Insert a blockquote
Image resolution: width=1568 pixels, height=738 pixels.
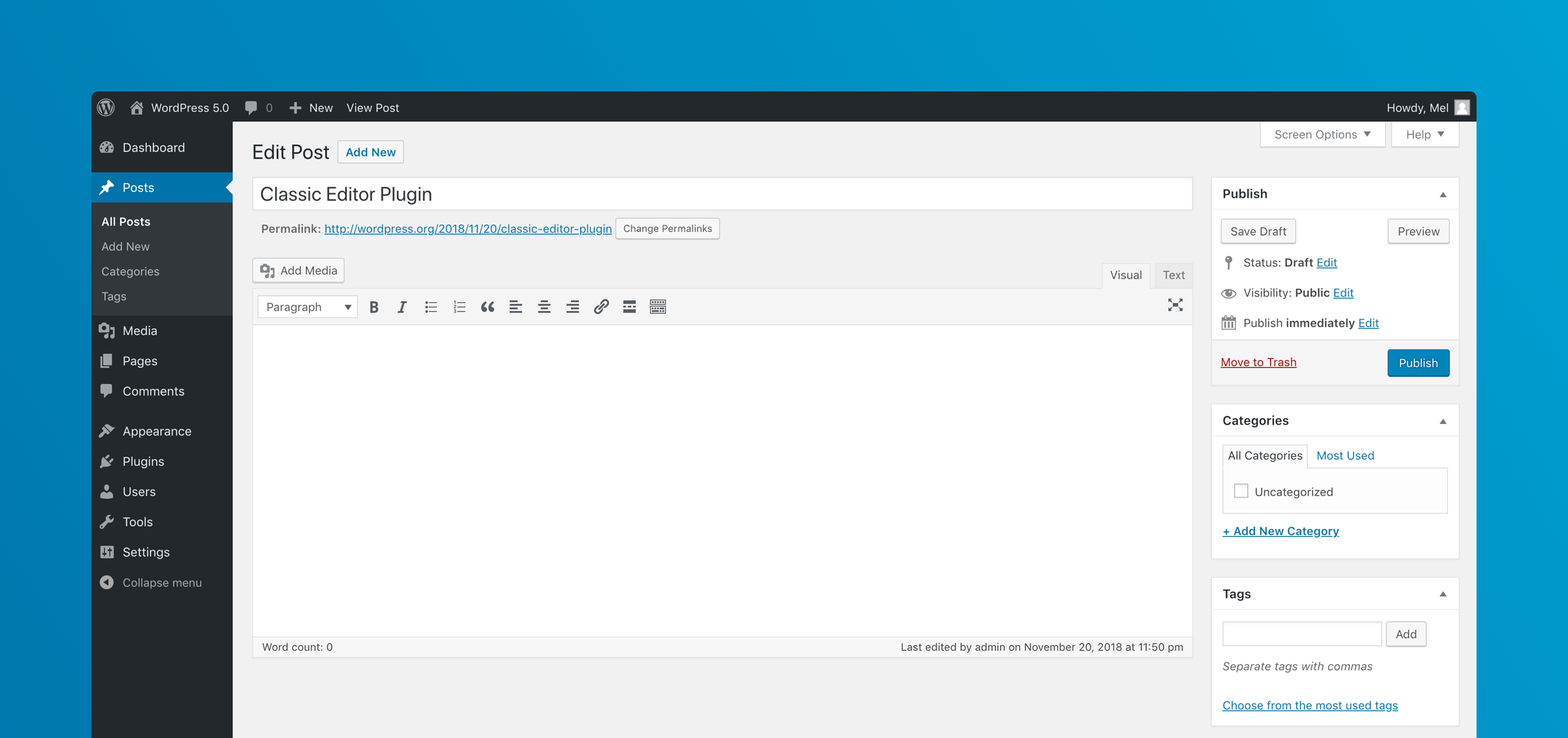487,307
